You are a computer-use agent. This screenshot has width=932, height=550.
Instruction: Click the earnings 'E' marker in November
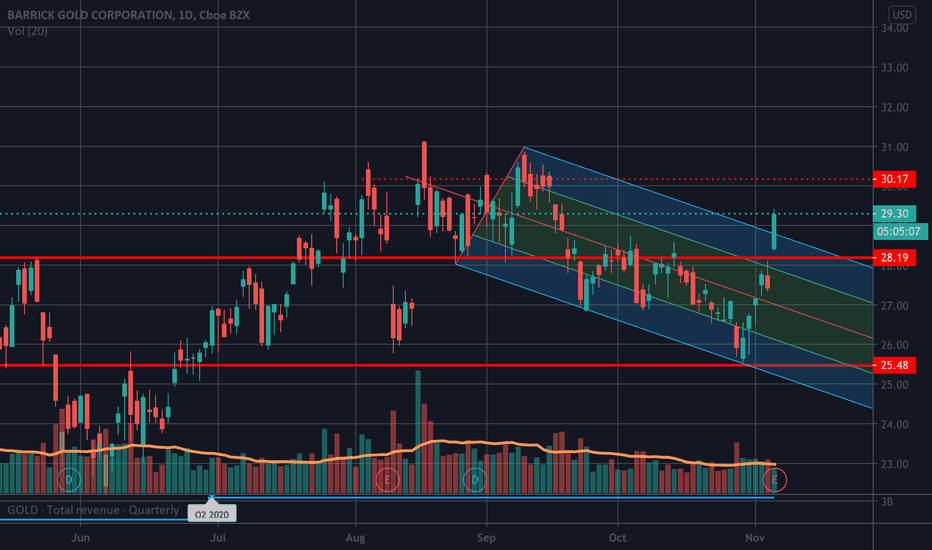pos(774,479)
